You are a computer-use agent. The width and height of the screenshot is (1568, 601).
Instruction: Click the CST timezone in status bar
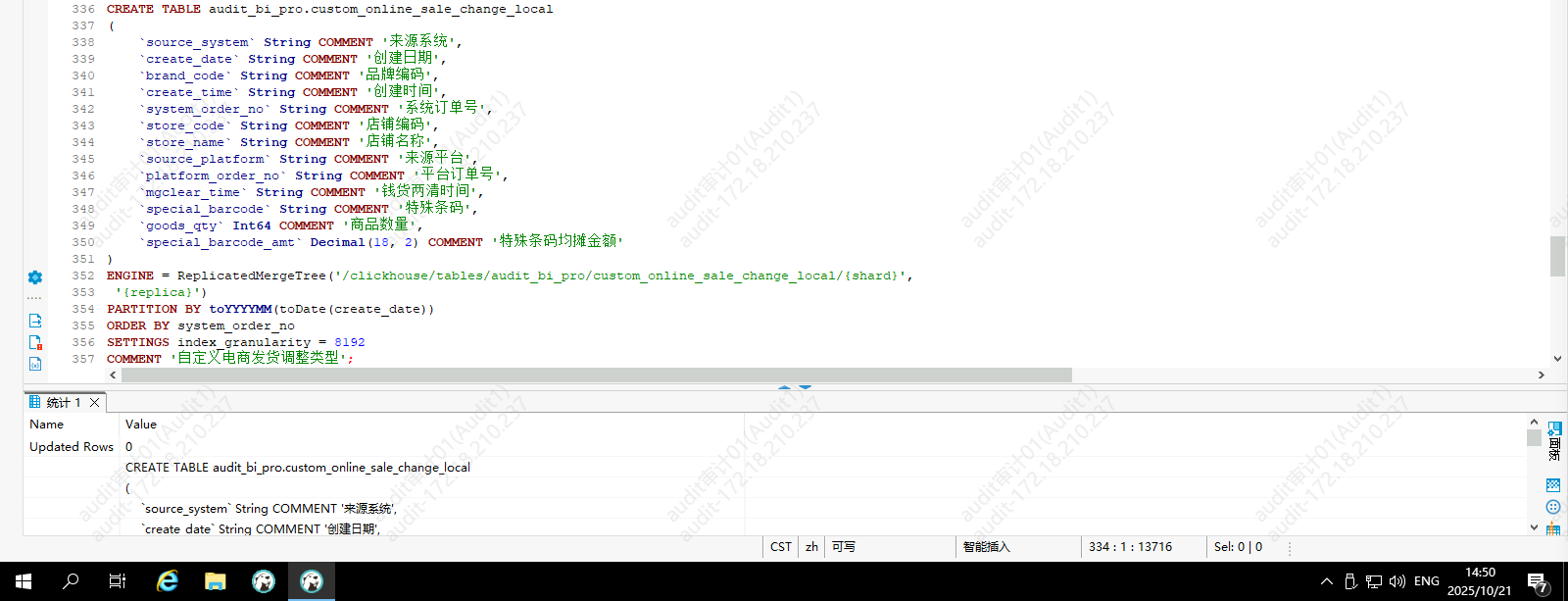(781, 547)
